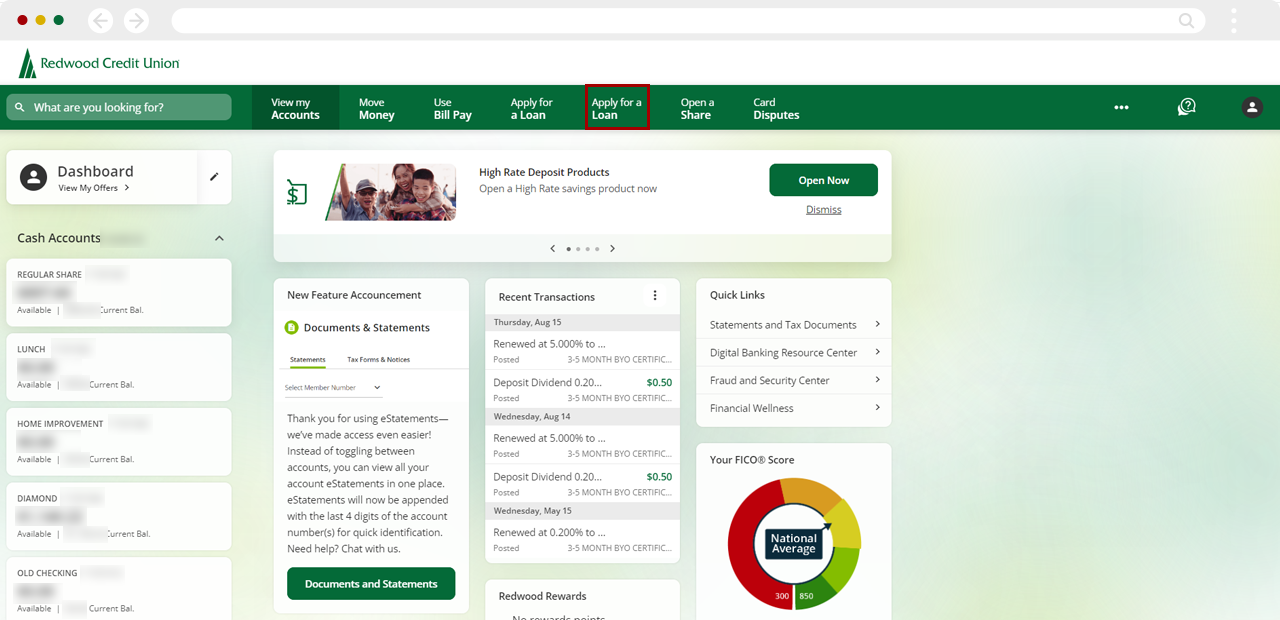
Task: Select the second carousel dot indicator
Action: pyautogui.click(x=578, y=248)
